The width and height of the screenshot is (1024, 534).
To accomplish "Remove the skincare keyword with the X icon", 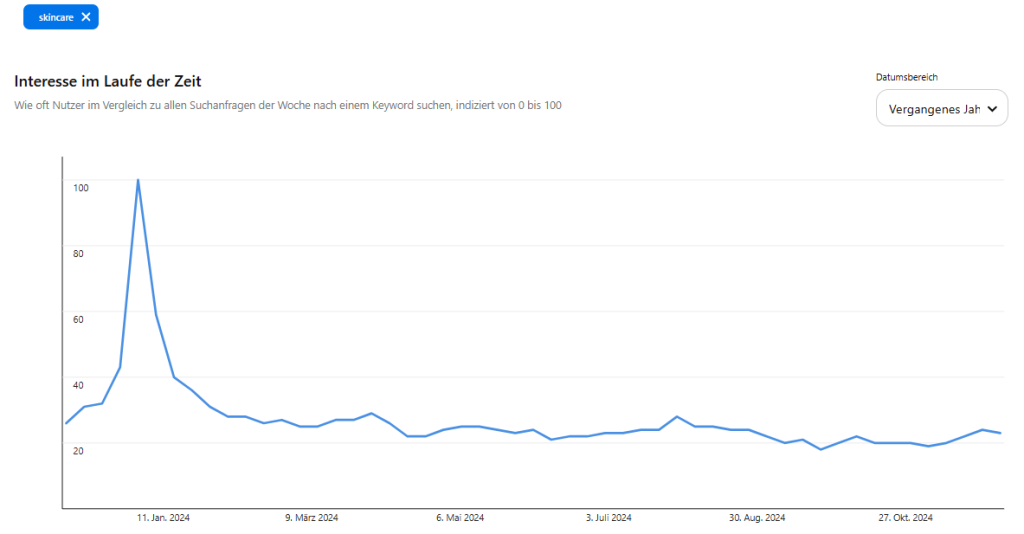I will (86, 17).
